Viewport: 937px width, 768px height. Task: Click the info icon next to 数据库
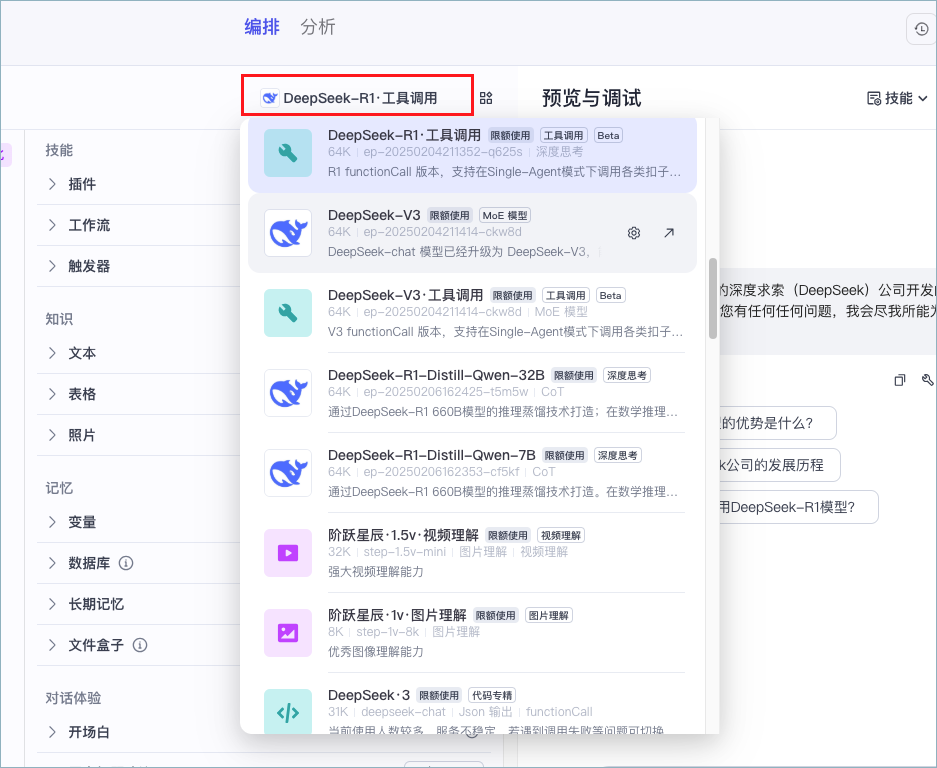pyautogui.click(x=125, y=563)
